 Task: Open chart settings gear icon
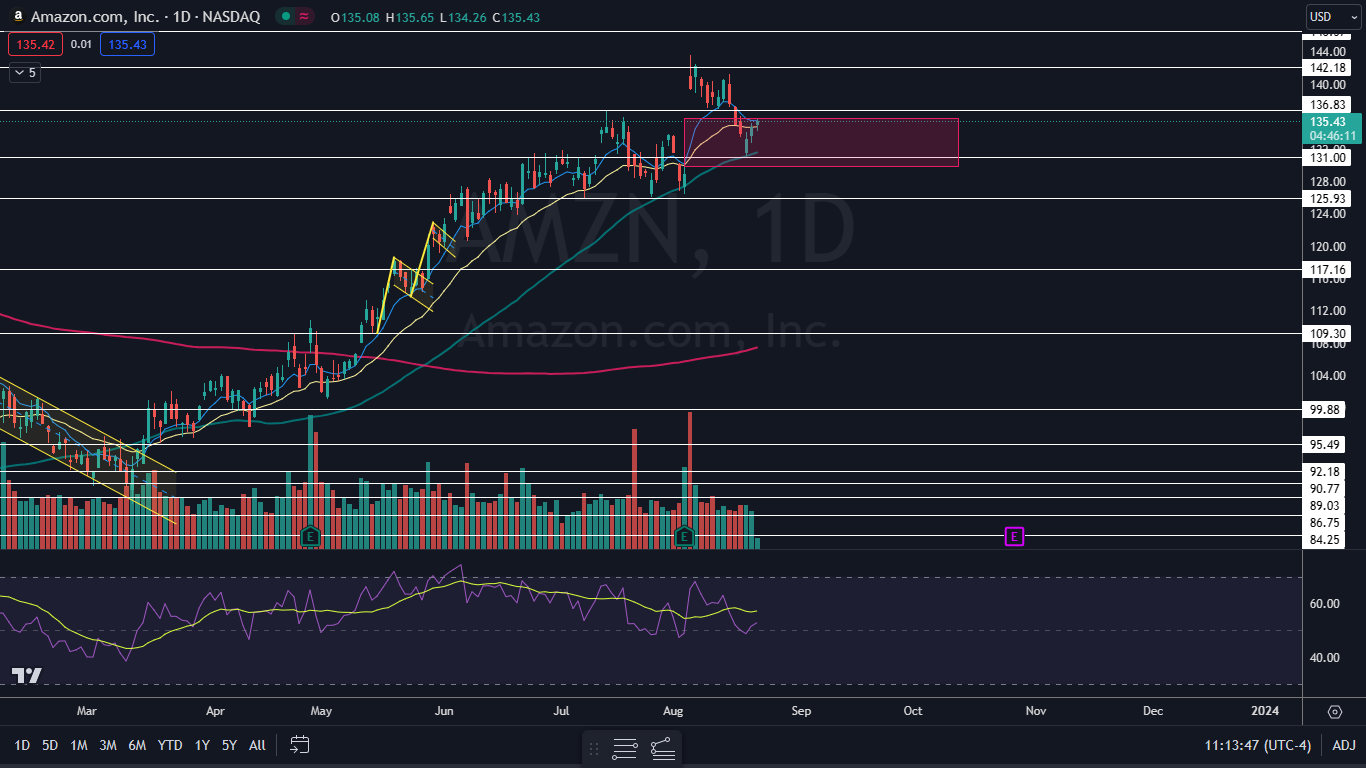(1335, 711)
